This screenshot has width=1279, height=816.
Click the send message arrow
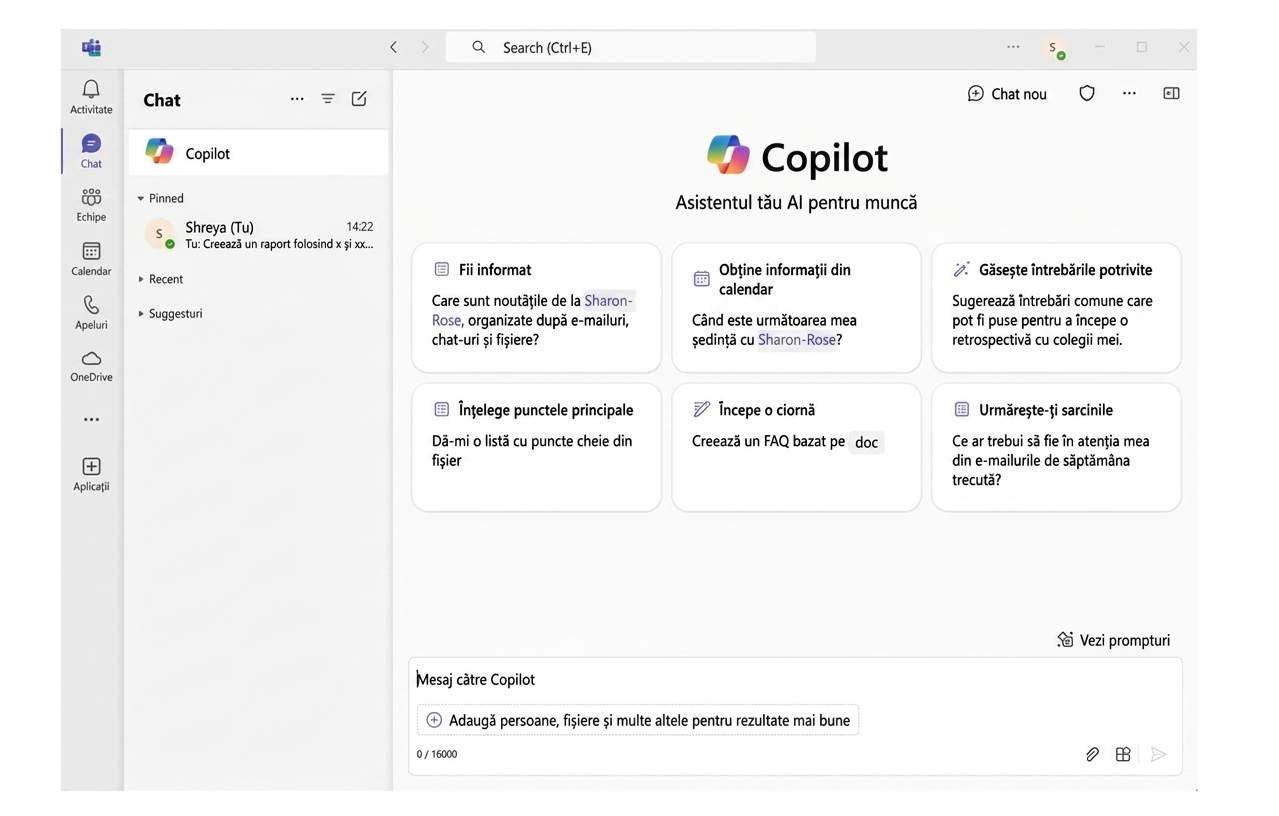(x=1158, y=754)
